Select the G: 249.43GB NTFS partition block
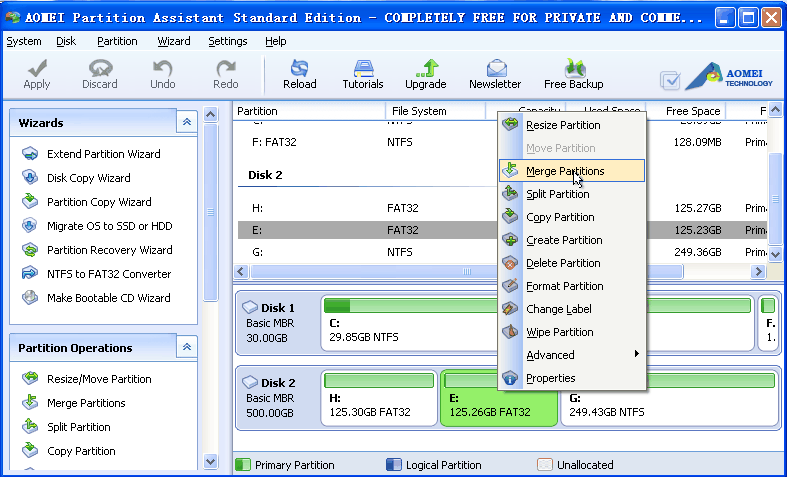This screenshot has height=477, width=787. [x=670, y=398]
